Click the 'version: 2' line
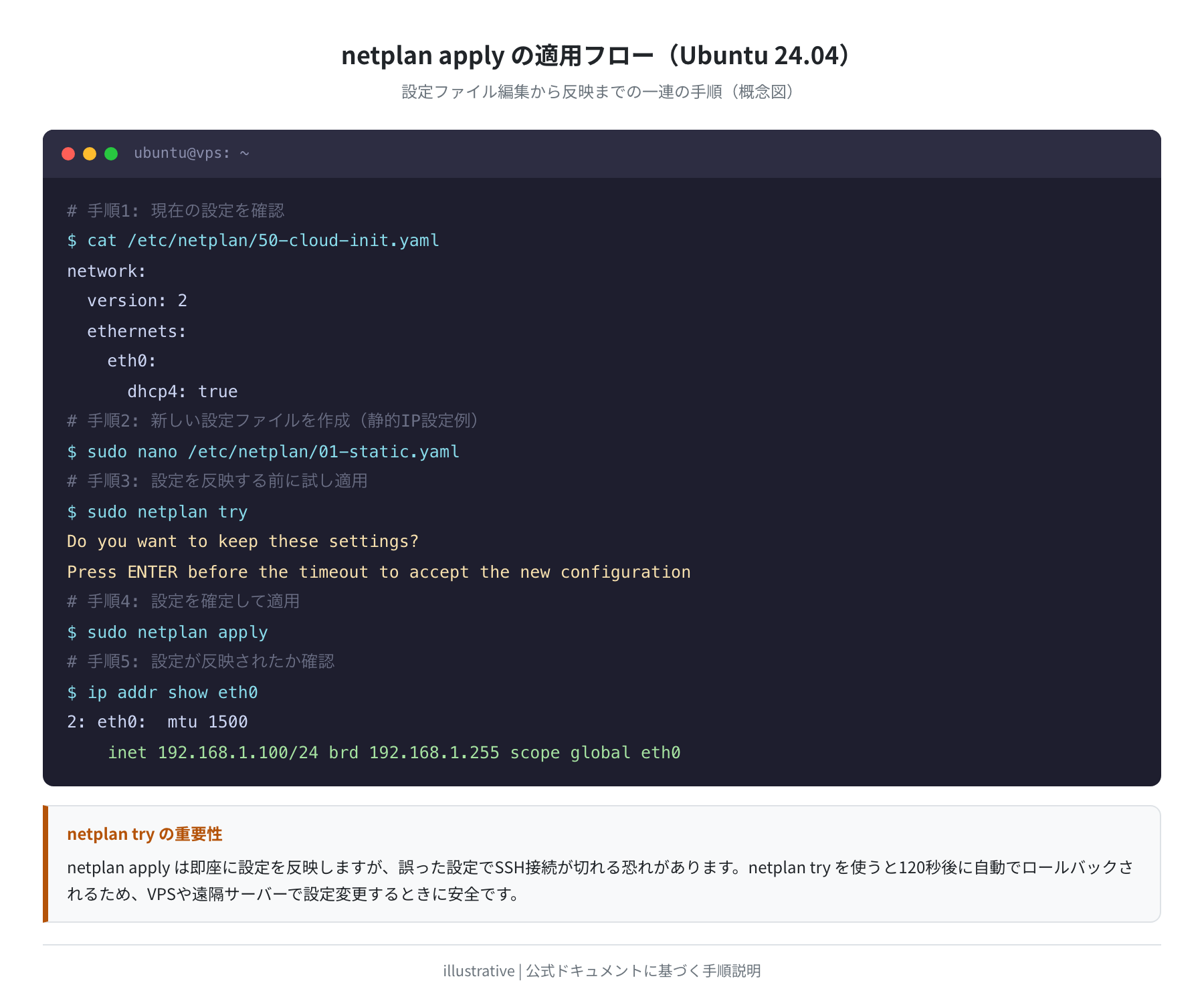 coord(137,301)
